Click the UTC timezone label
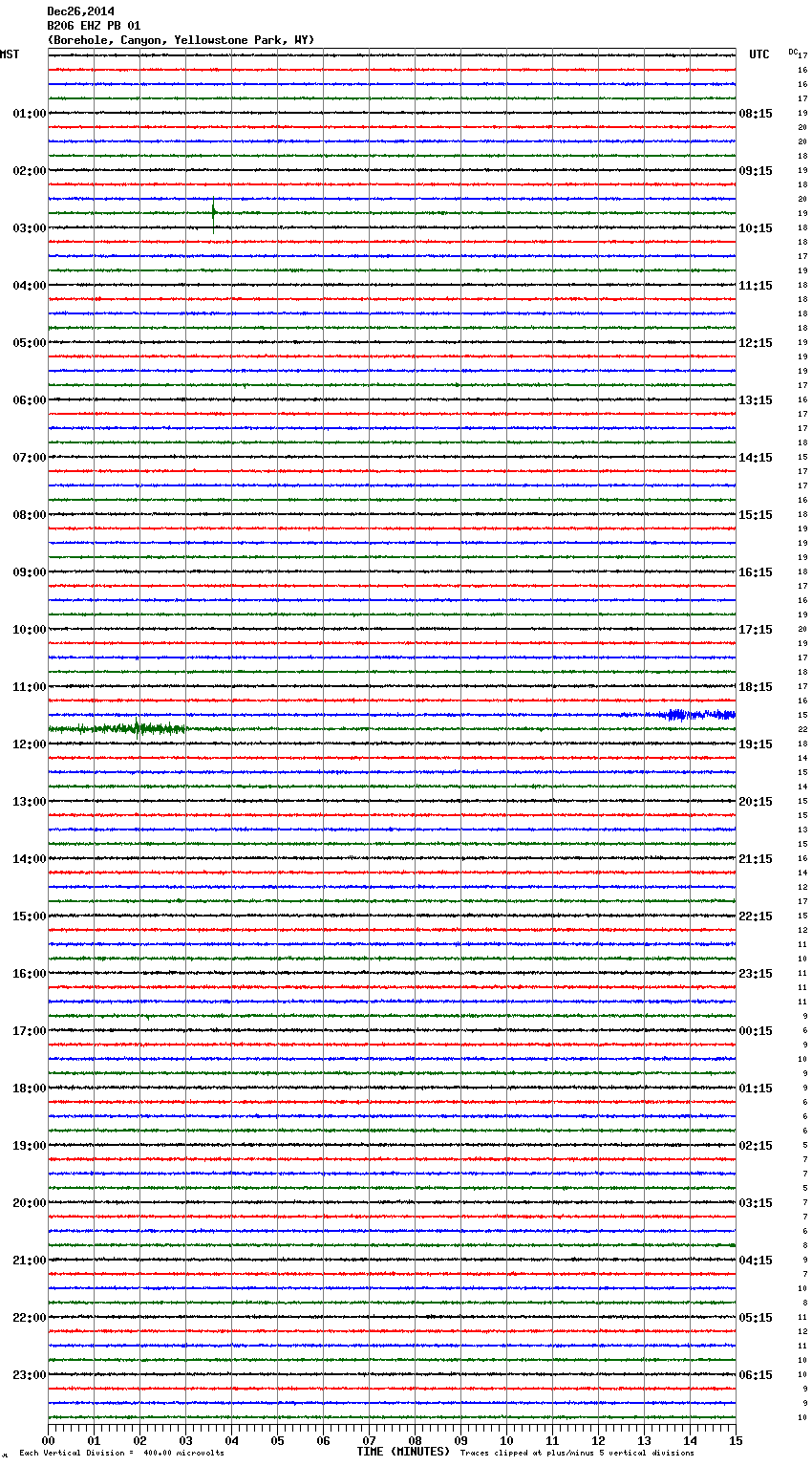The image size is (812, 1466). coord(759,54)
